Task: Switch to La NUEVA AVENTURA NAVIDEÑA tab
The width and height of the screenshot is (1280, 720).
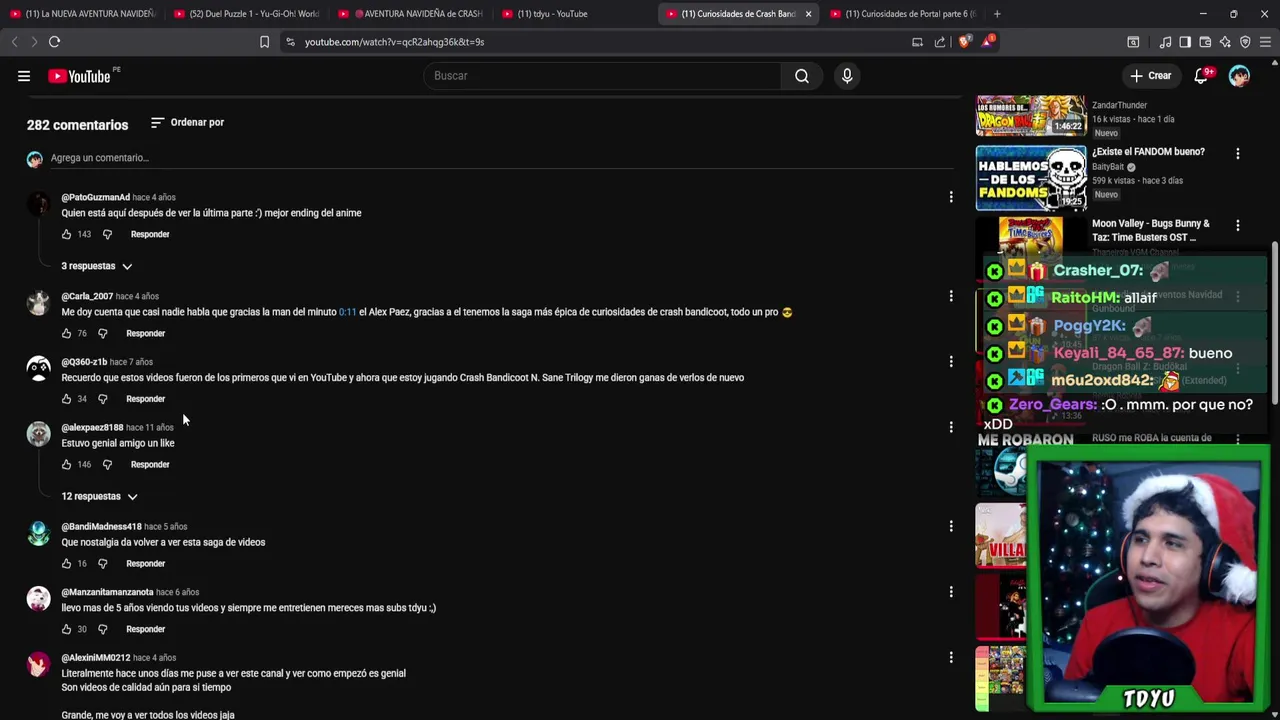Action: click(82, 14)
